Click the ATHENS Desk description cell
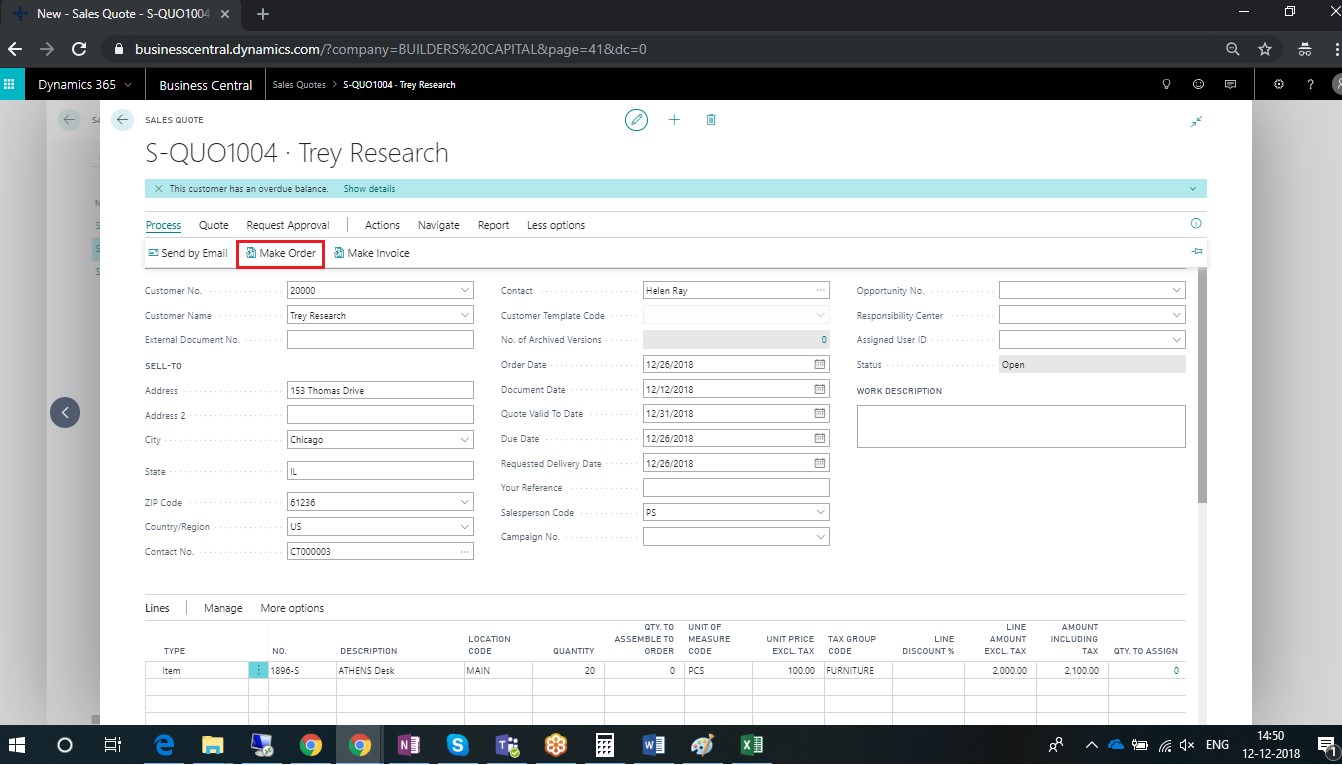The height and width of the screenshot is (765, 1342). pos(400,671)
